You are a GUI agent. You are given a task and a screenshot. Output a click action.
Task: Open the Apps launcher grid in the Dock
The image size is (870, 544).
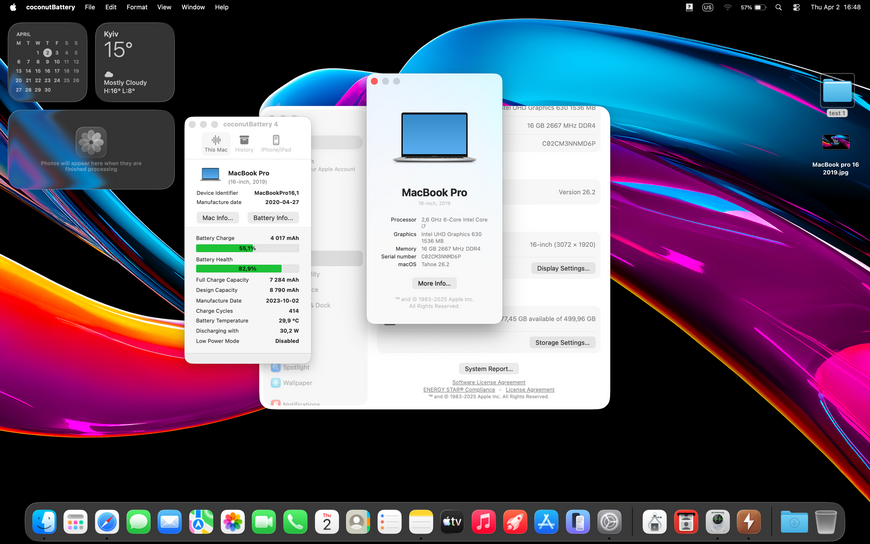point(75,522)
